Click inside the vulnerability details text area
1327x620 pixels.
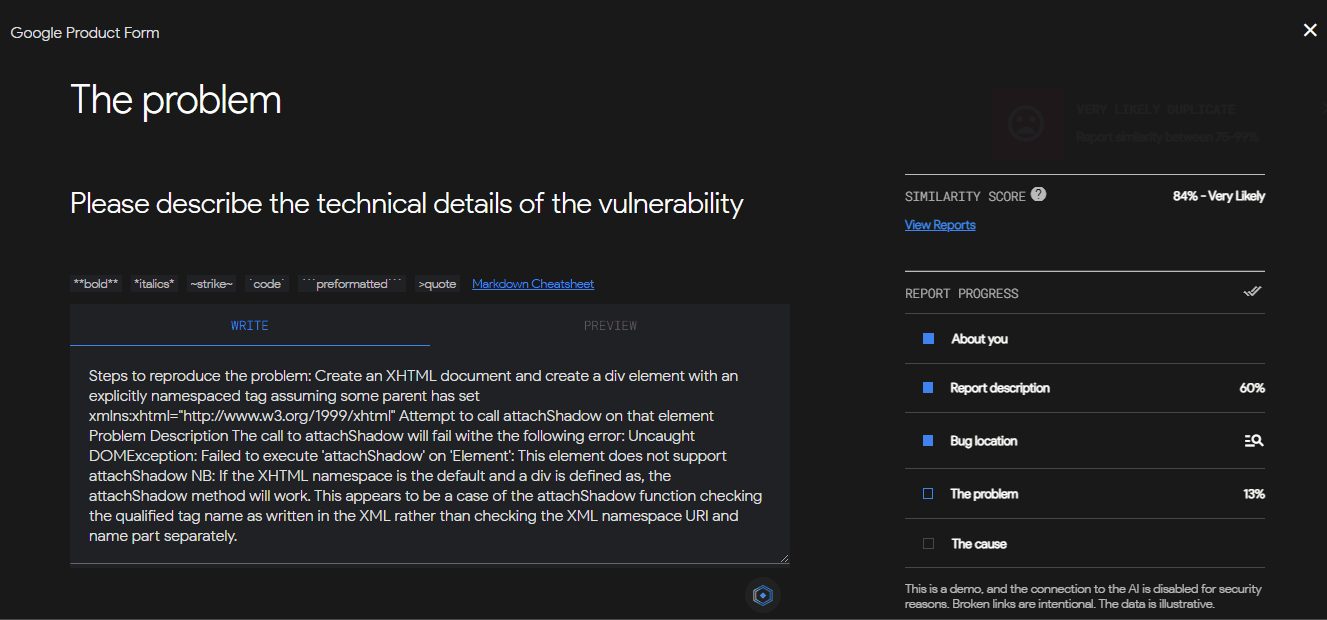430,455
